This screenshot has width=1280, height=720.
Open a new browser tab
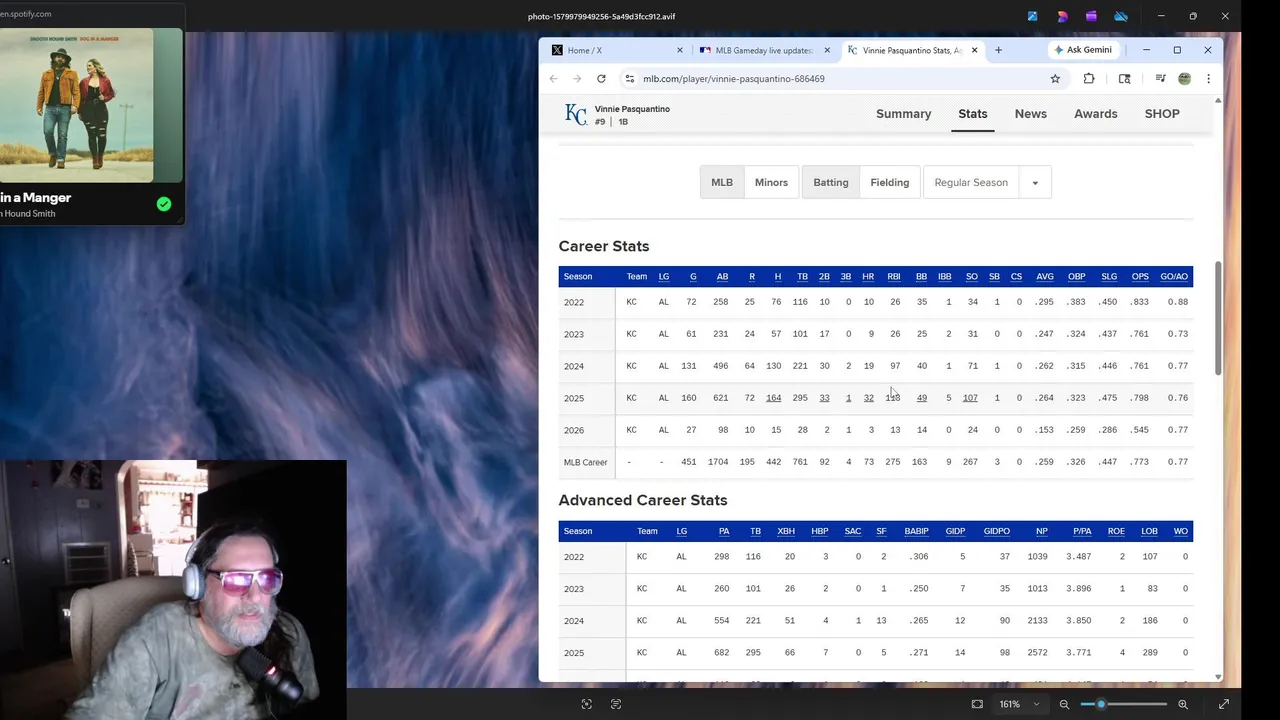click(998, 50)
